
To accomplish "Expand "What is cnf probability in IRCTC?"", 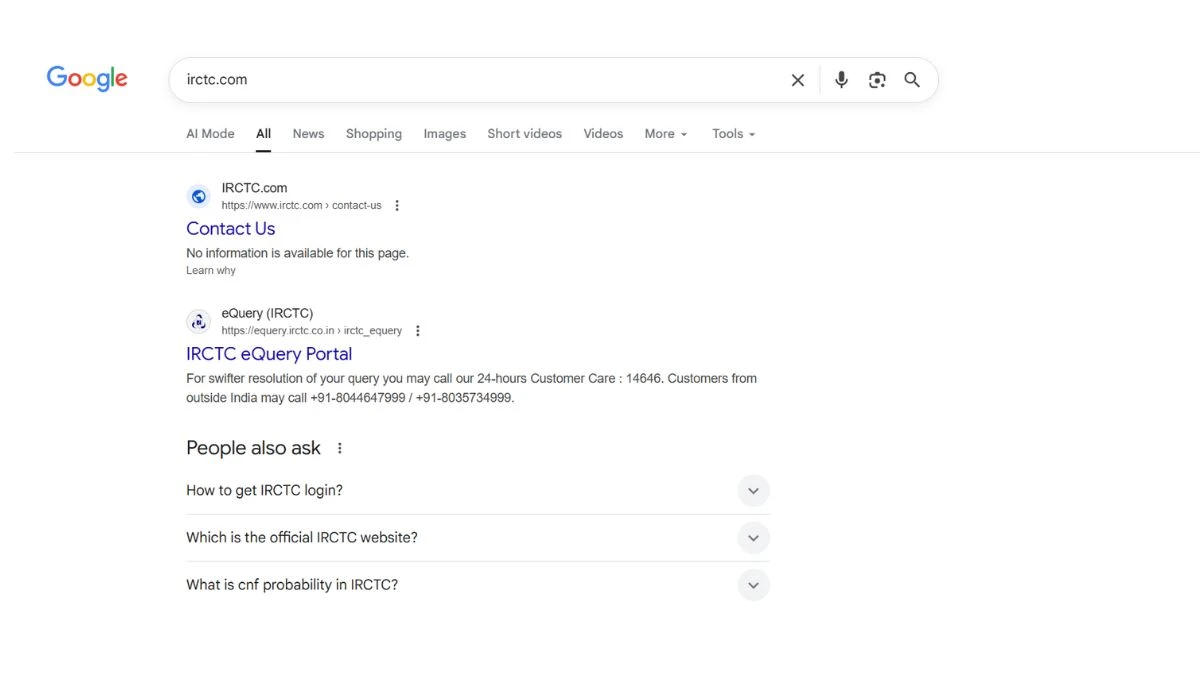I will coord(753,585).
